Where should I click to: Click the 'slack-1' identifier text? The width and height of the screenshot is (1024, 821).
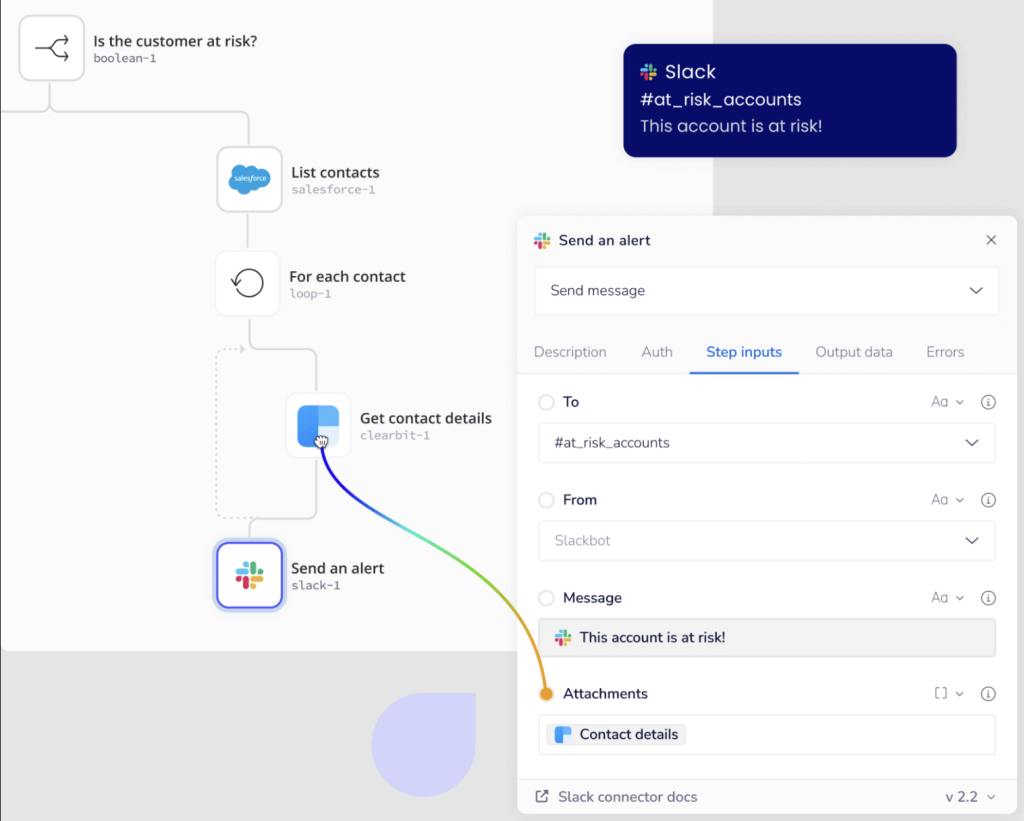coord(315,585)
